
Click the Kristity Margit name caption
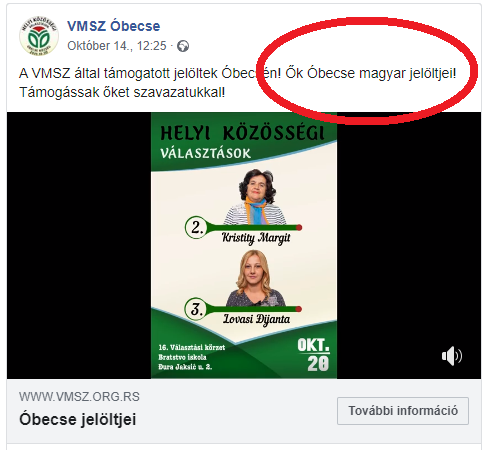pyautogui.click(x=256, y=238)
